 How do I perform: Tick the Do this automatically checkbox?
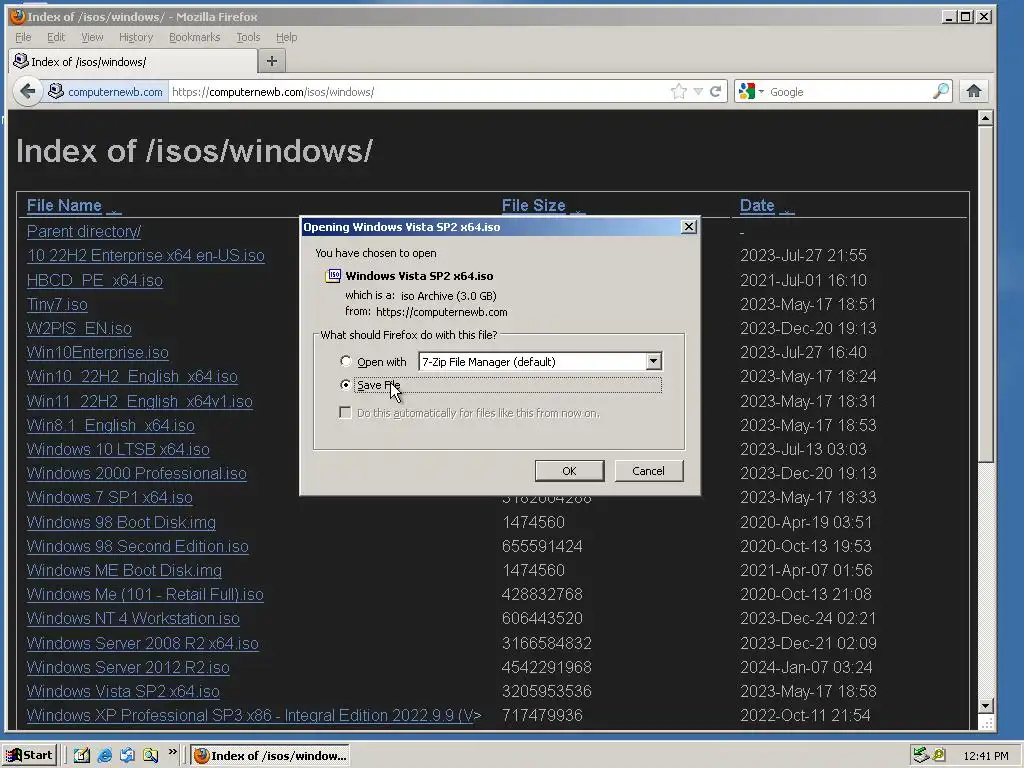click(345, 413)
